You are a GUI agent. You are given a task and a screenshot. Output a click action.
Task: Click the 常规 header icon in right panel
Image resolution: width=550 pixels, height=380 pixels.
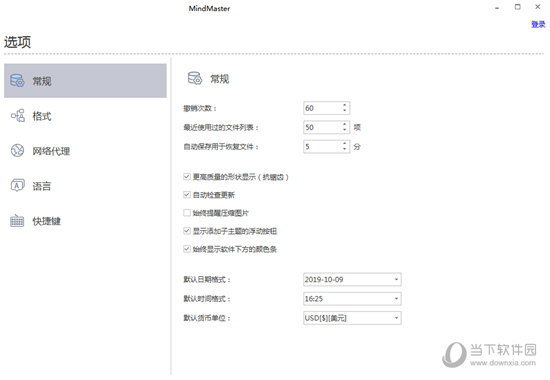click(x=195, y=78)
